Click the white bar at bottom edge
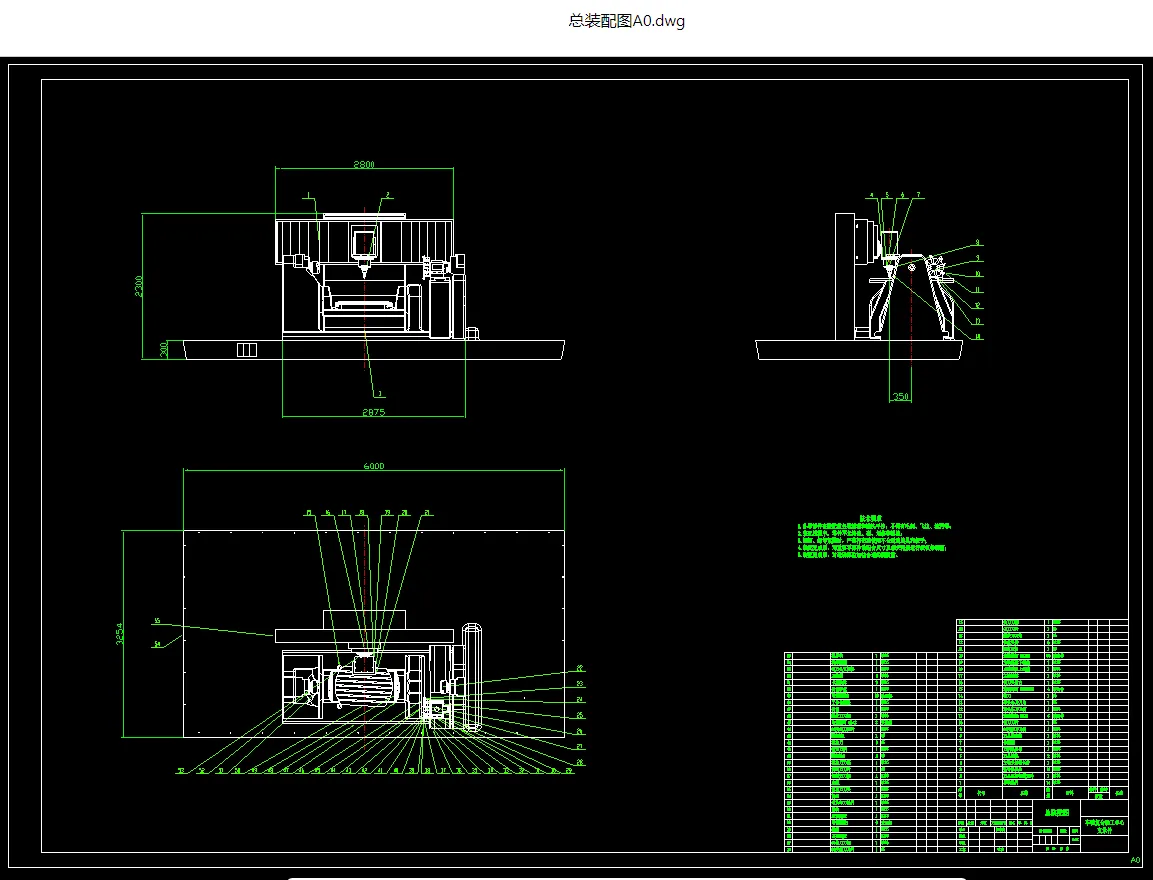Screen dimensions: 1153x880 (627, 879)
